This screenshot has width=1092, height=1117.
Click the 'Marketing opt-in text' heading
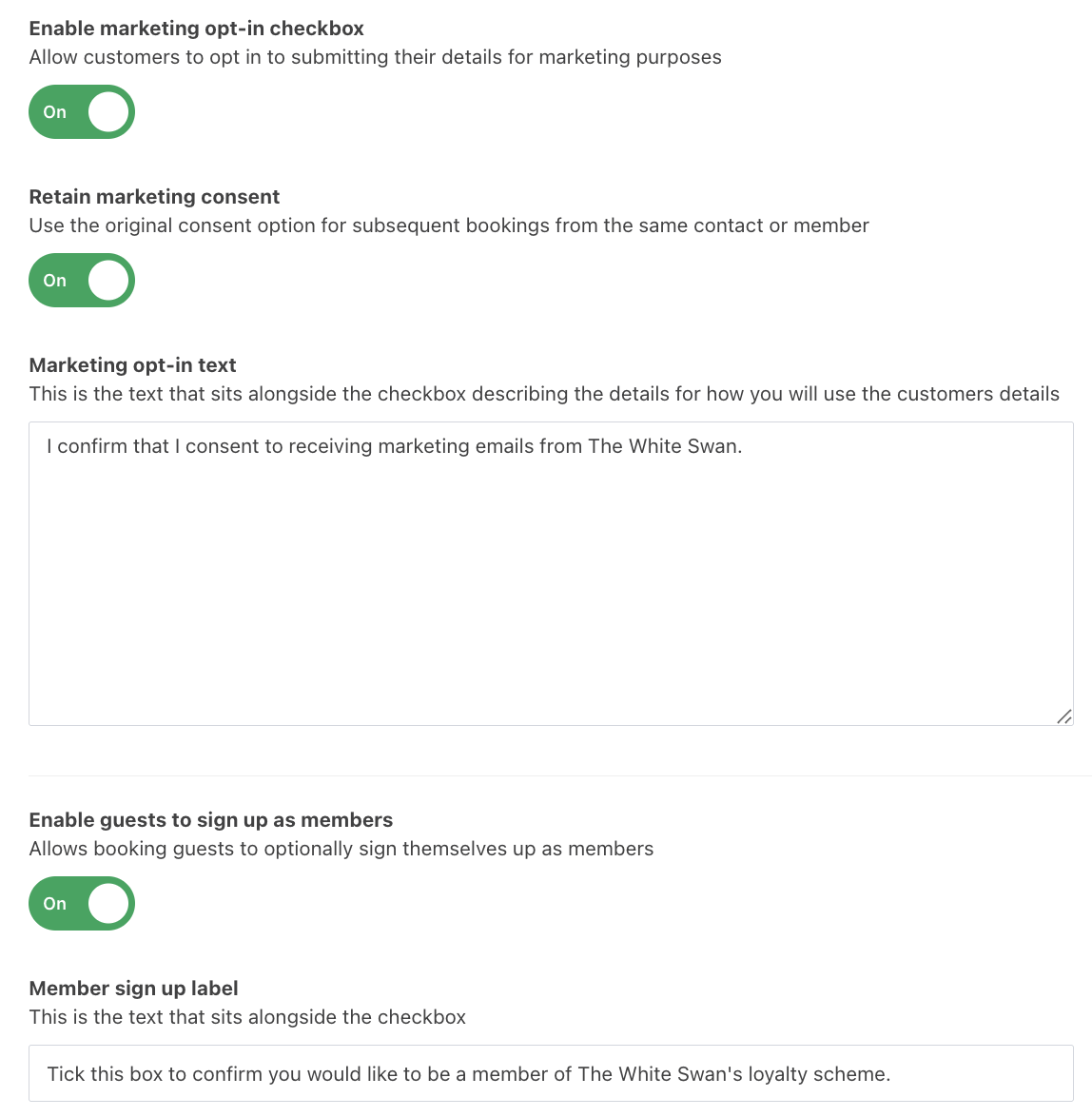click(132, 364)
